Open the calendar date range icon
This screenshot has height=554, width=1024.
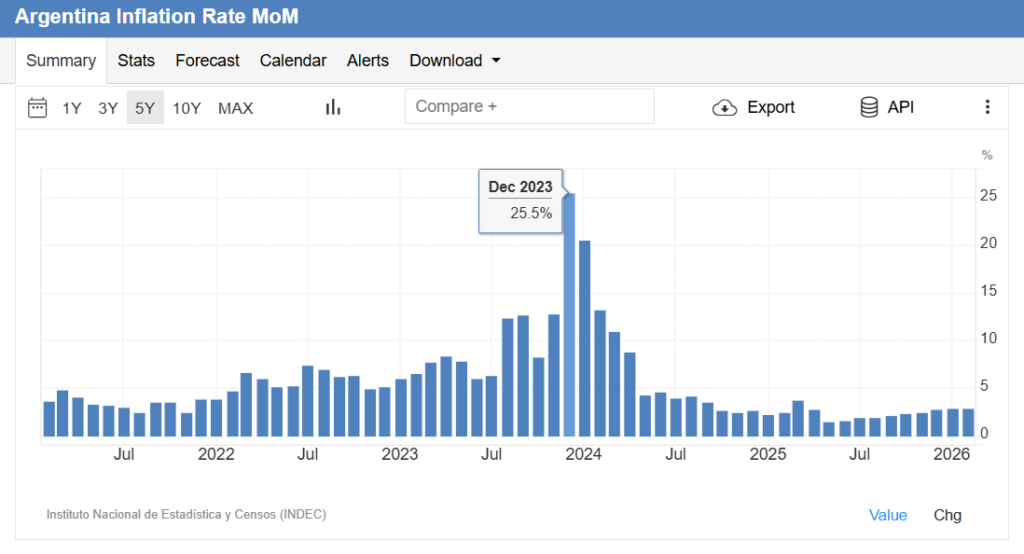(x=37, y=108)
